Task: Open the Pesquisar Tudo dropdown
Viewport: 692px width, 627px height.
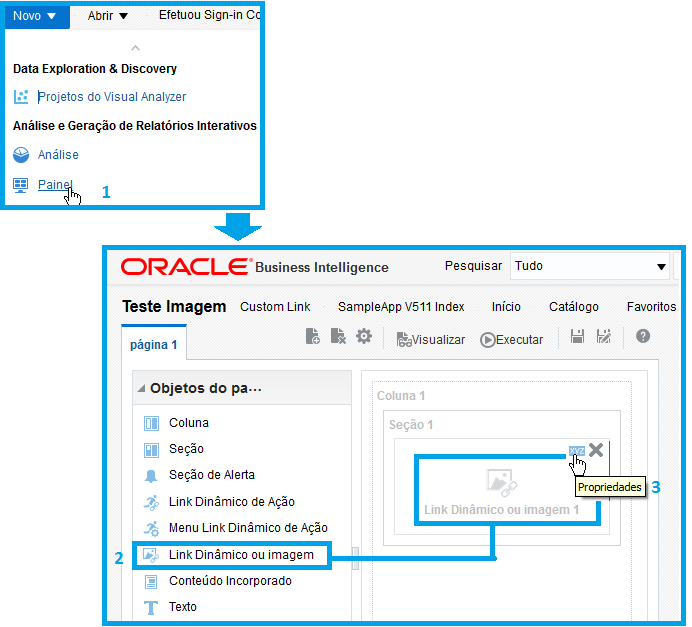Action: click(x=590, y=266)
